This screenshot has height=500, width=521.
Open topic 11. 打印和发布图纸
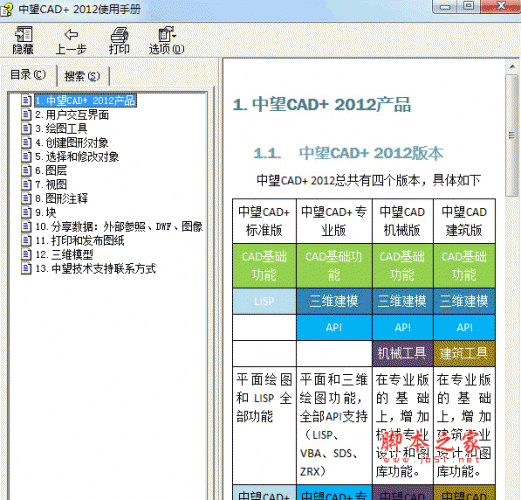click(x=80, y=240)
